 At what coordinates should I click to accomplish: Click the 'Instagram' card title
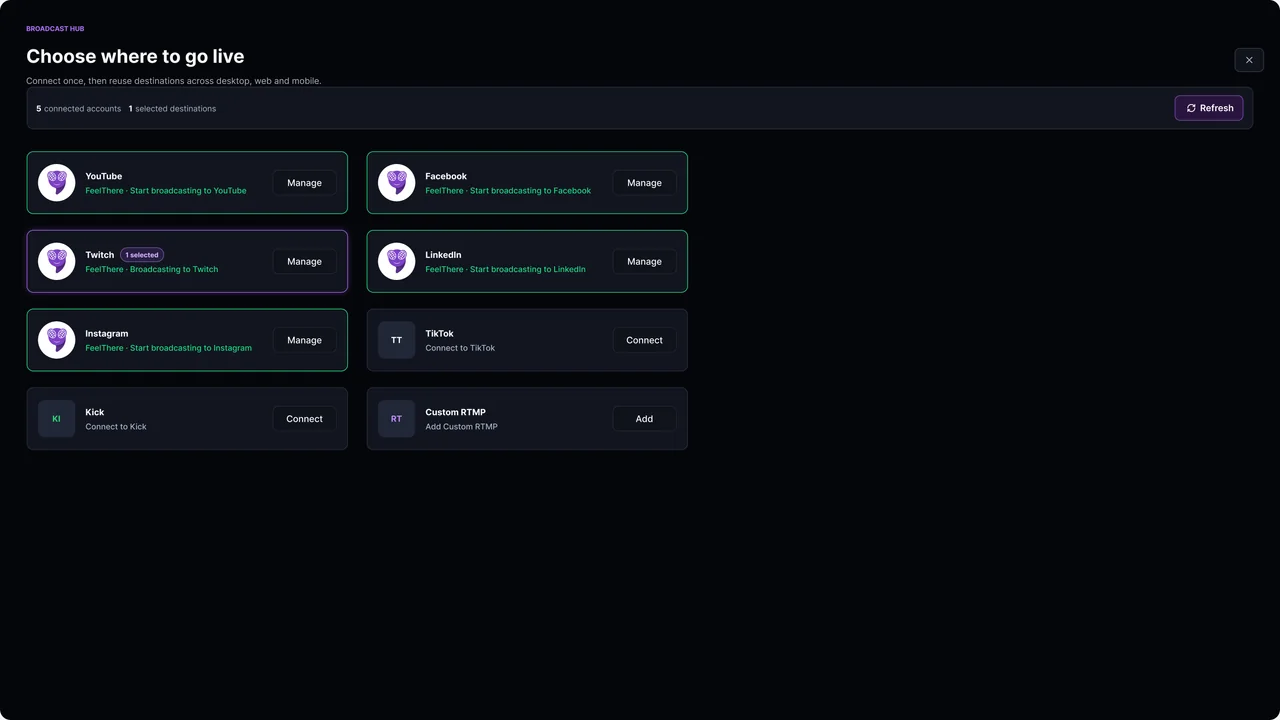point(107,334)
